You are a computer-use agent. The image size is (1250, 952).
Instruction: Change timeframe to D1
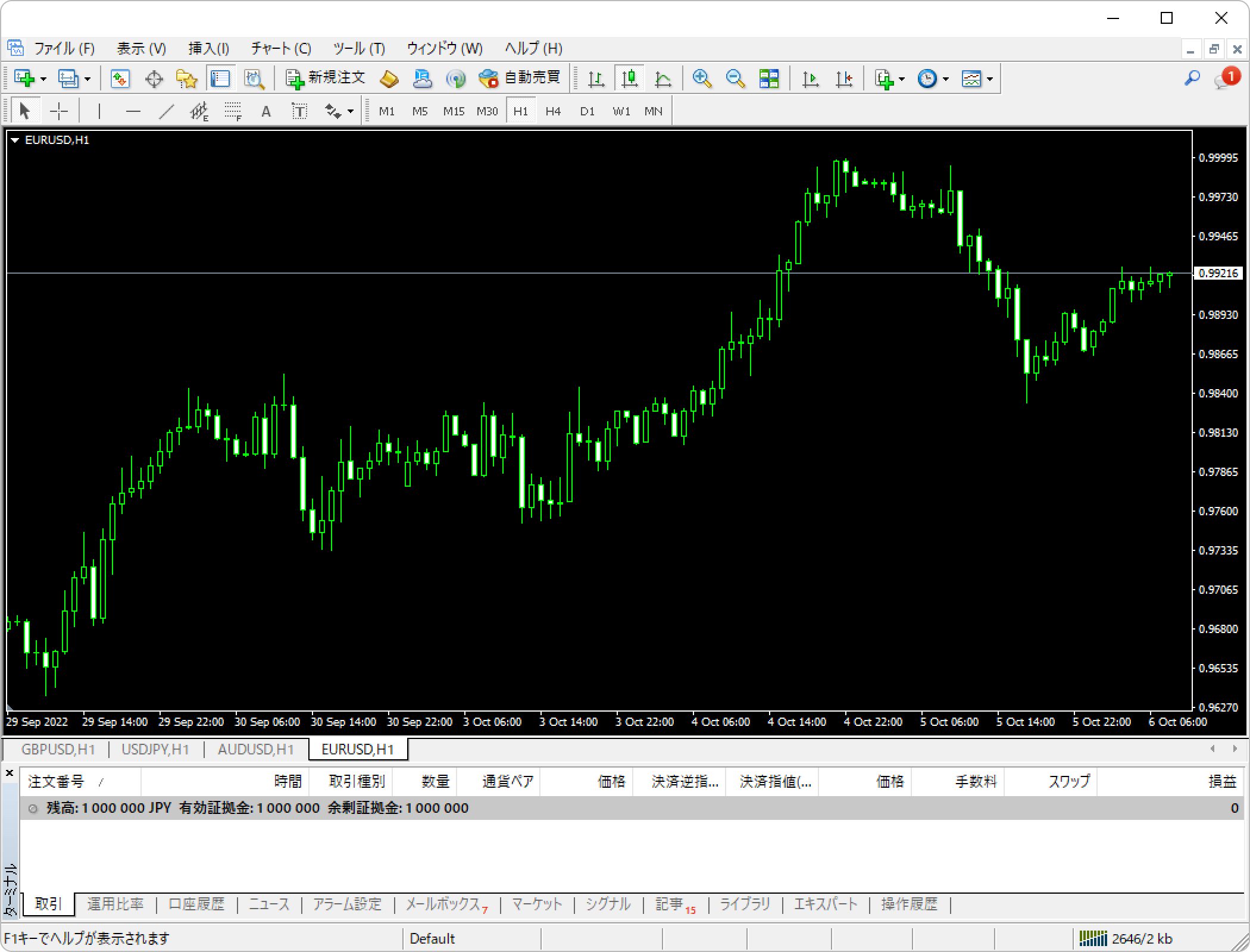click(587, 111)
